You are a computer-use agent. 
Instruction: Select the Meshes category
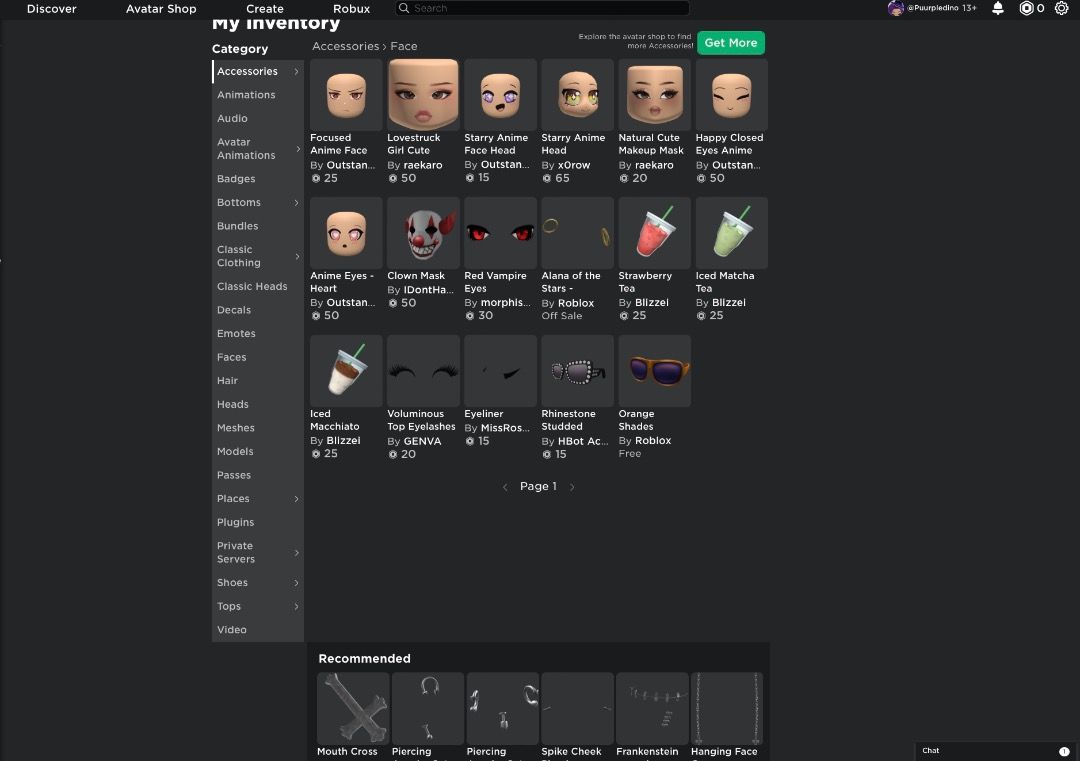[x=236, y=428]
